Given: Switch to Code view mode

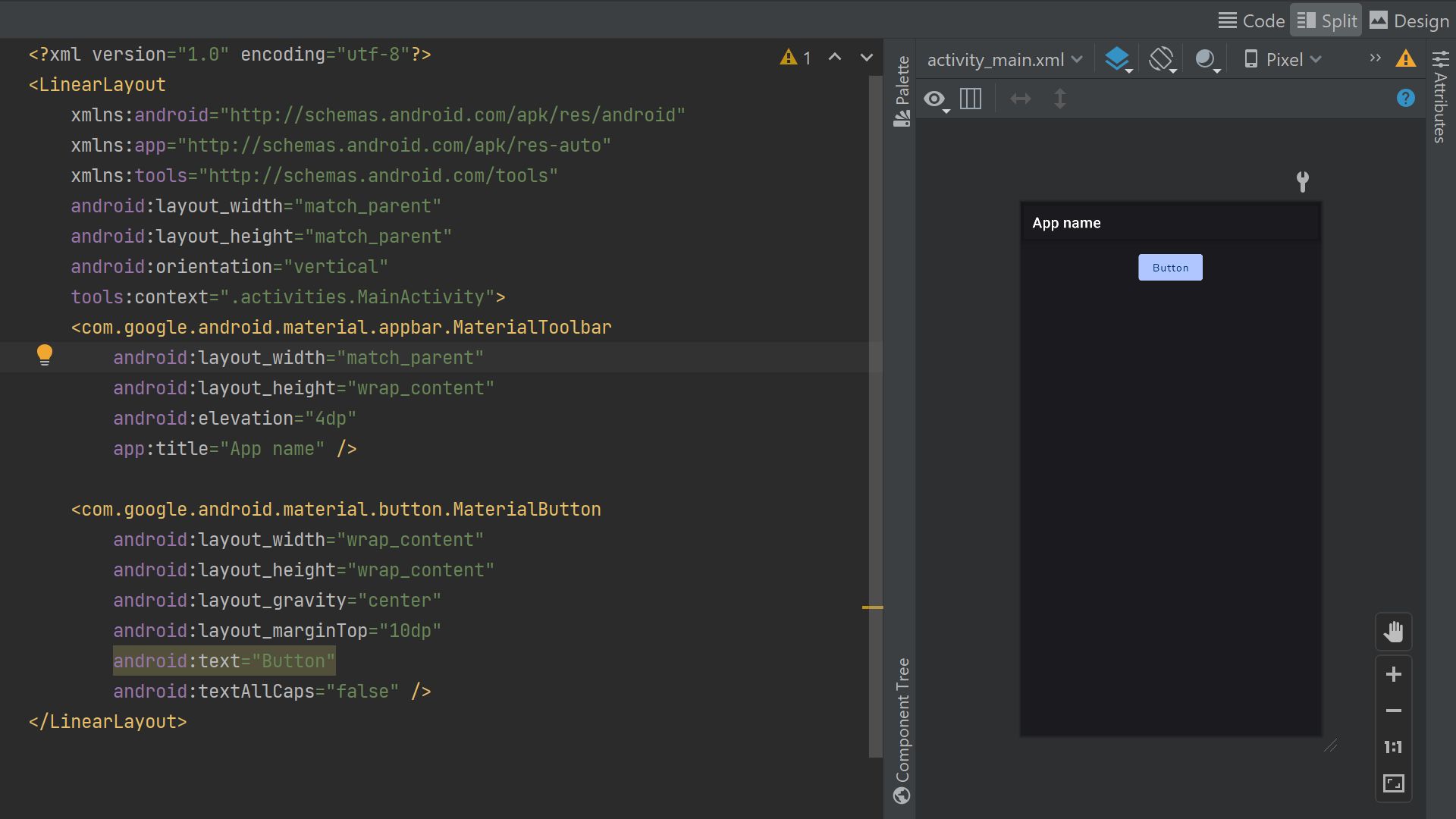Looking at the screenshot, I should (x=1251, y=20).
